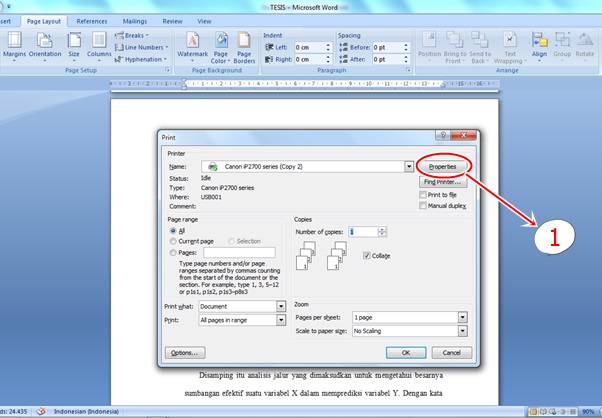Open the Page Color palette

pyautogui.click(x=221, y=47)
